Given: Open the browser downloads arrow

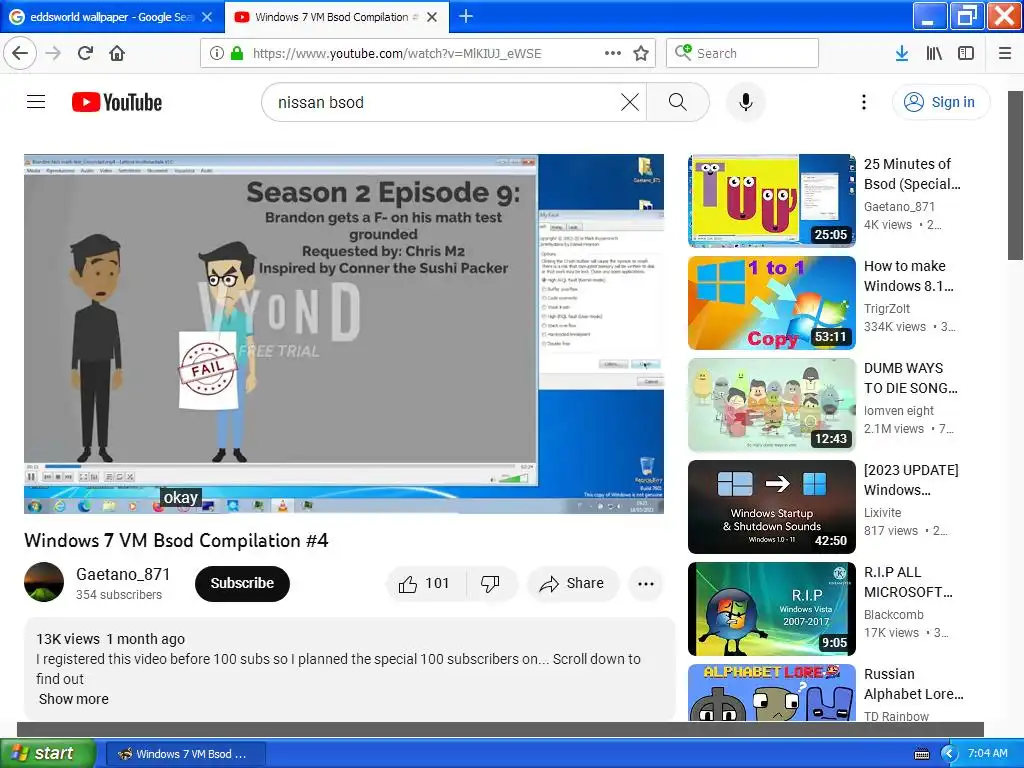Looking at the screenshot, I should coord(901,53).
